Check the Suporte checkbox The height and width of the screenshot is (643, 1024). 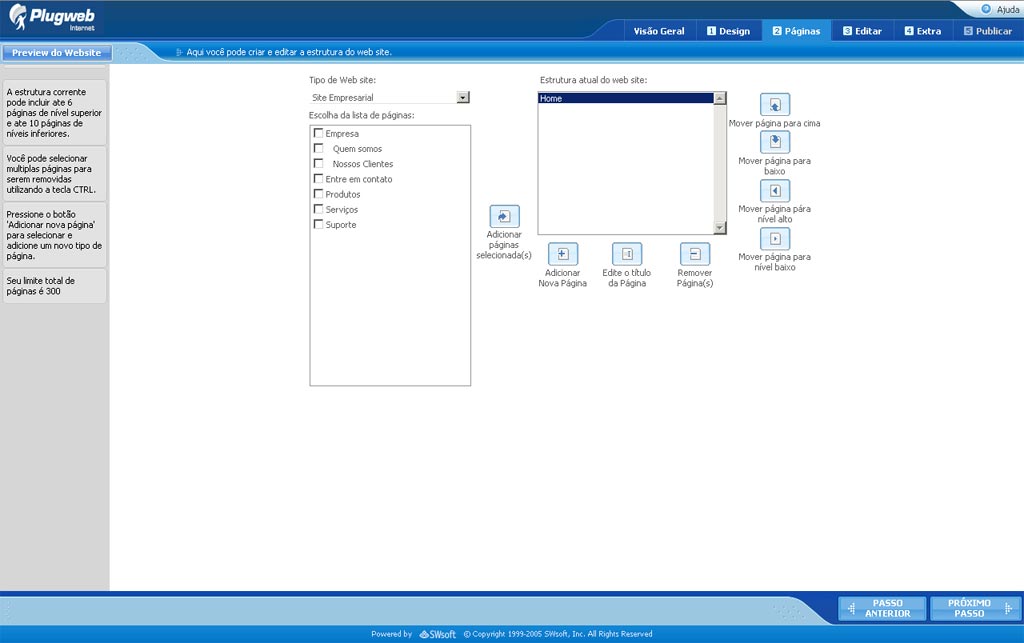tap(319, 224)
